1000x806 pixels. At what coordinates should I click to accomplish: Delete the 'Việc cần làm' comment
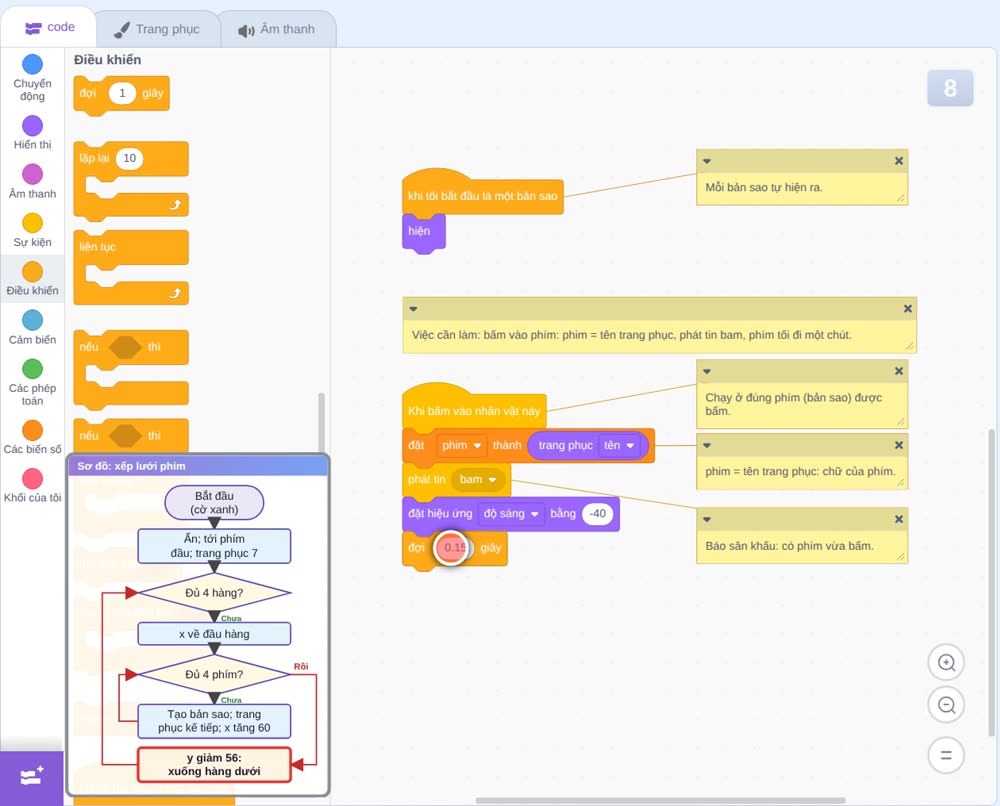coord(908,309)
